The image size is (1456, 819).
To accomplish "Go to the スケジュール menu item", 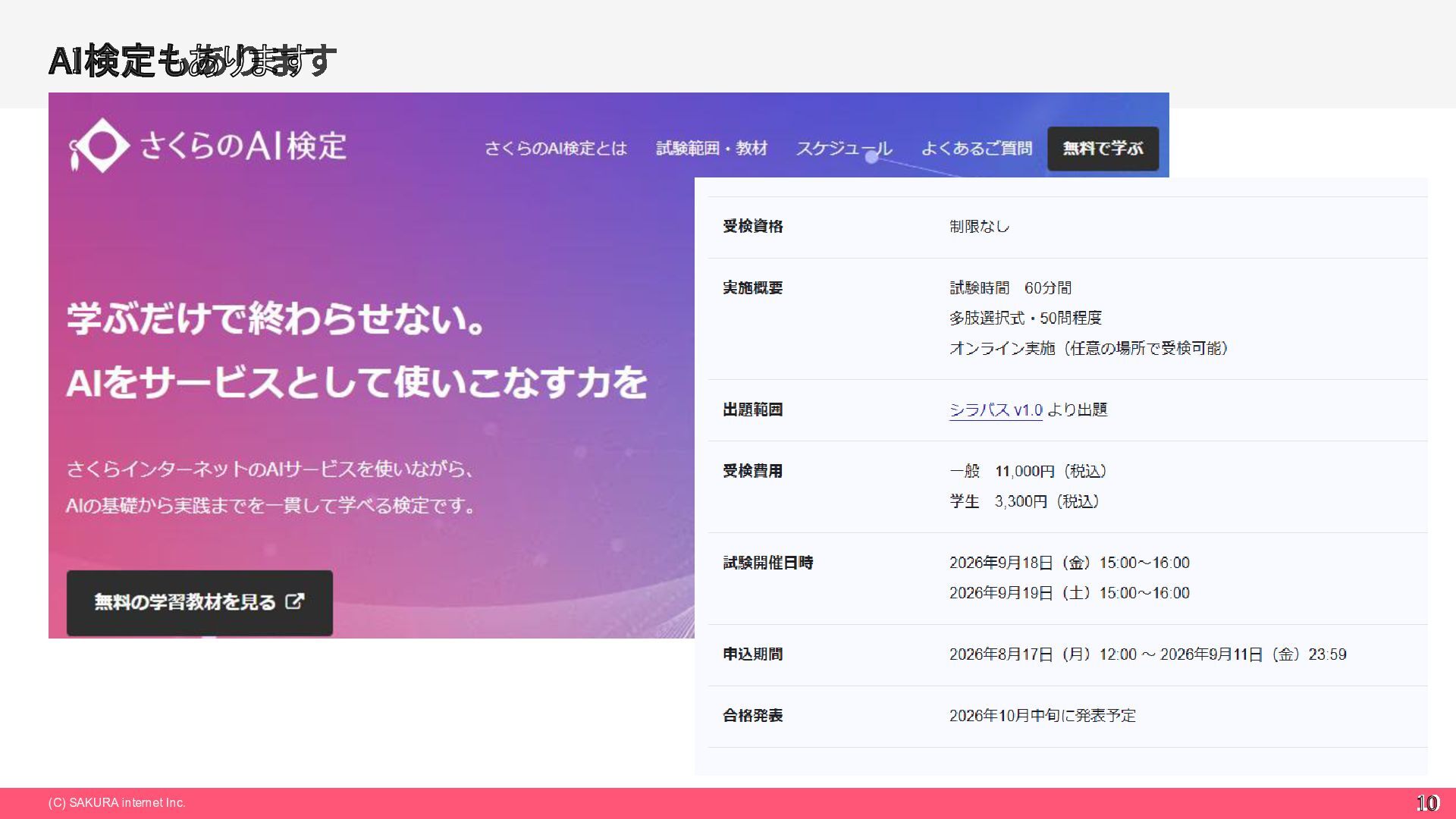I will click(843, 149).
